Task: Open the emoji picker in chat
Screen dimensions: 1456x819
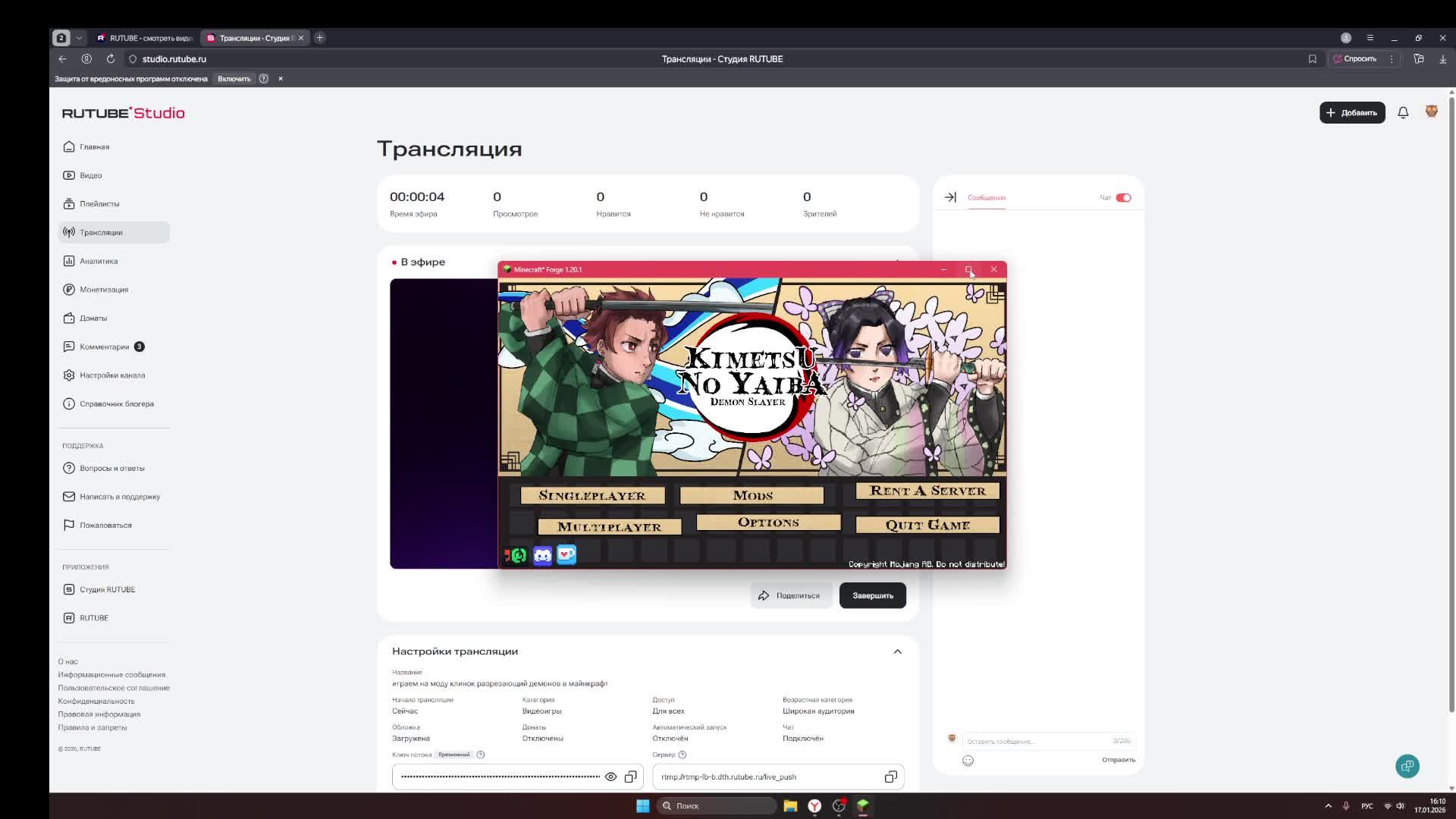Action: tap(968, 761)
